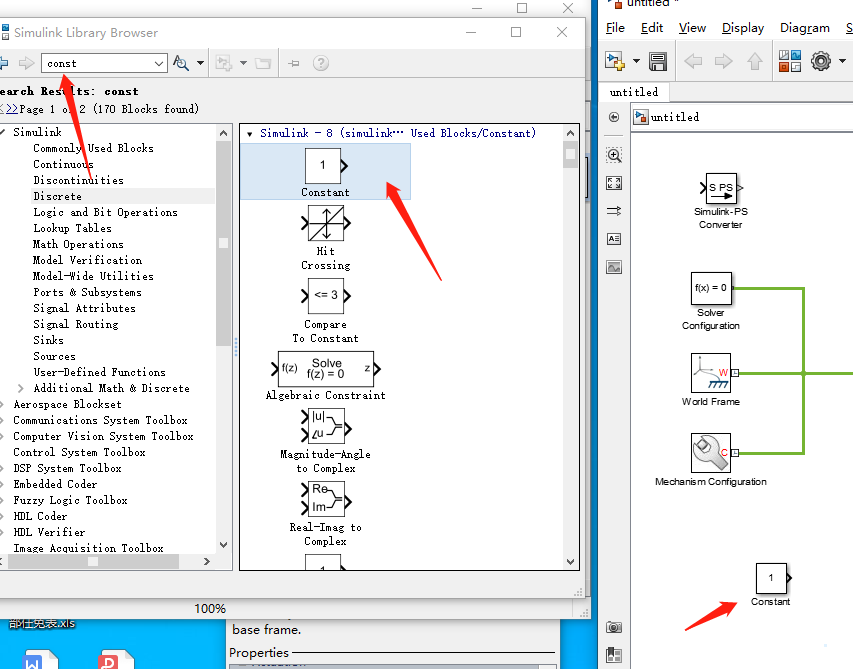Click the Save model diskette icon
853x669 pixels.
tap(656, 61)
